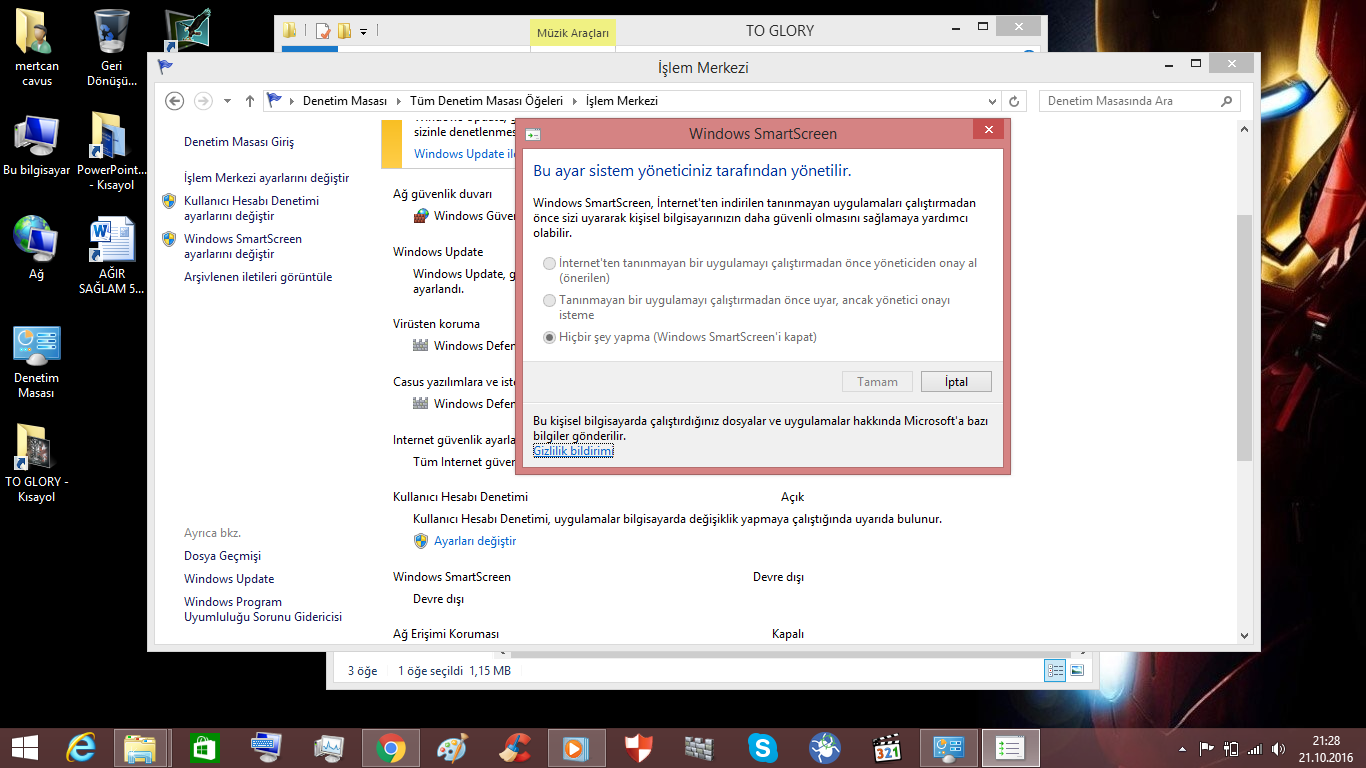Click the İşlem Merkezi vertical scrollbar thumb
The width and height of the screenshot is (1366, 768).
[x=1244, y=337]
